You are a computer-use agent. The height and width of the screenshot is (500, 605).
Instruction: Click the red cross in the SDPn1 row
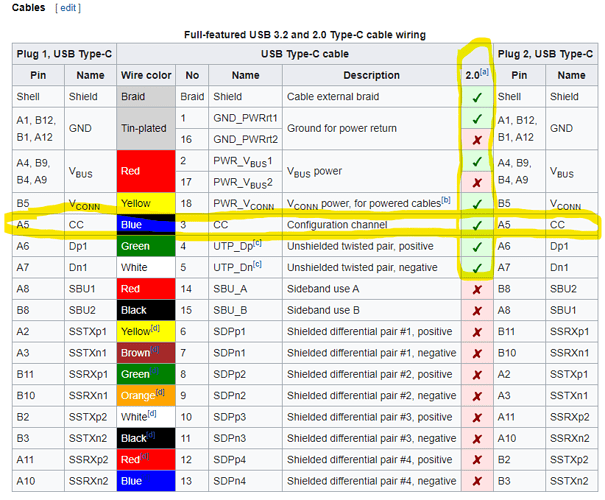(477, 353)
